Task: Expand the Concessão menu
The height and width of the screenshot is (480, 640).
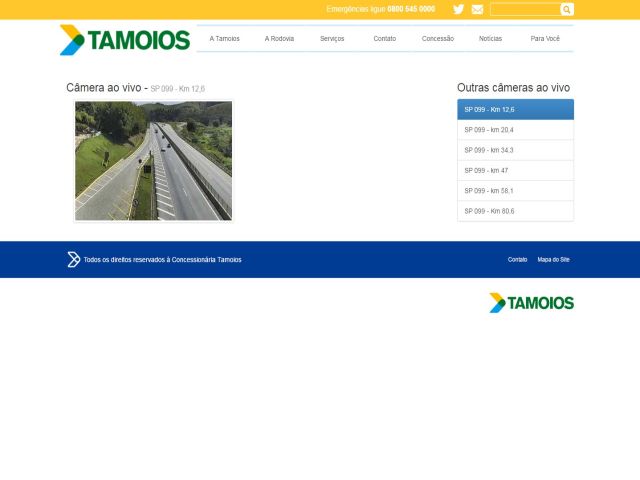Action: (x=438, y=39)
